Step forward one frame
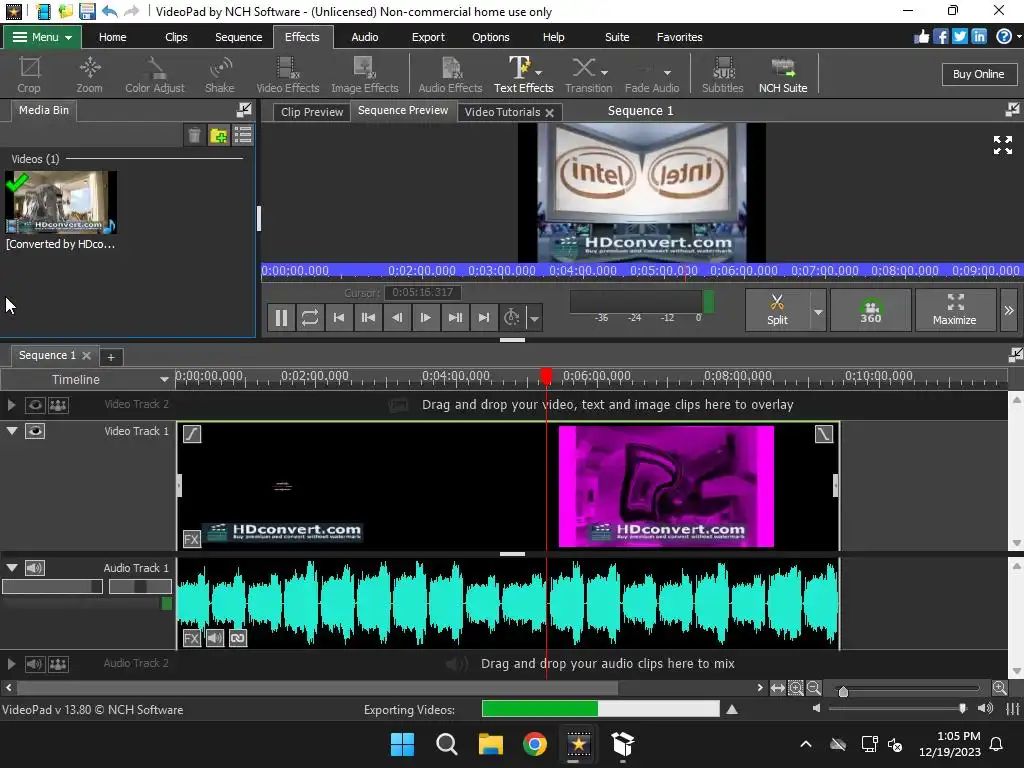This screenshot has height=768, width=1024. pyautogui.click(x=425, y=318)
